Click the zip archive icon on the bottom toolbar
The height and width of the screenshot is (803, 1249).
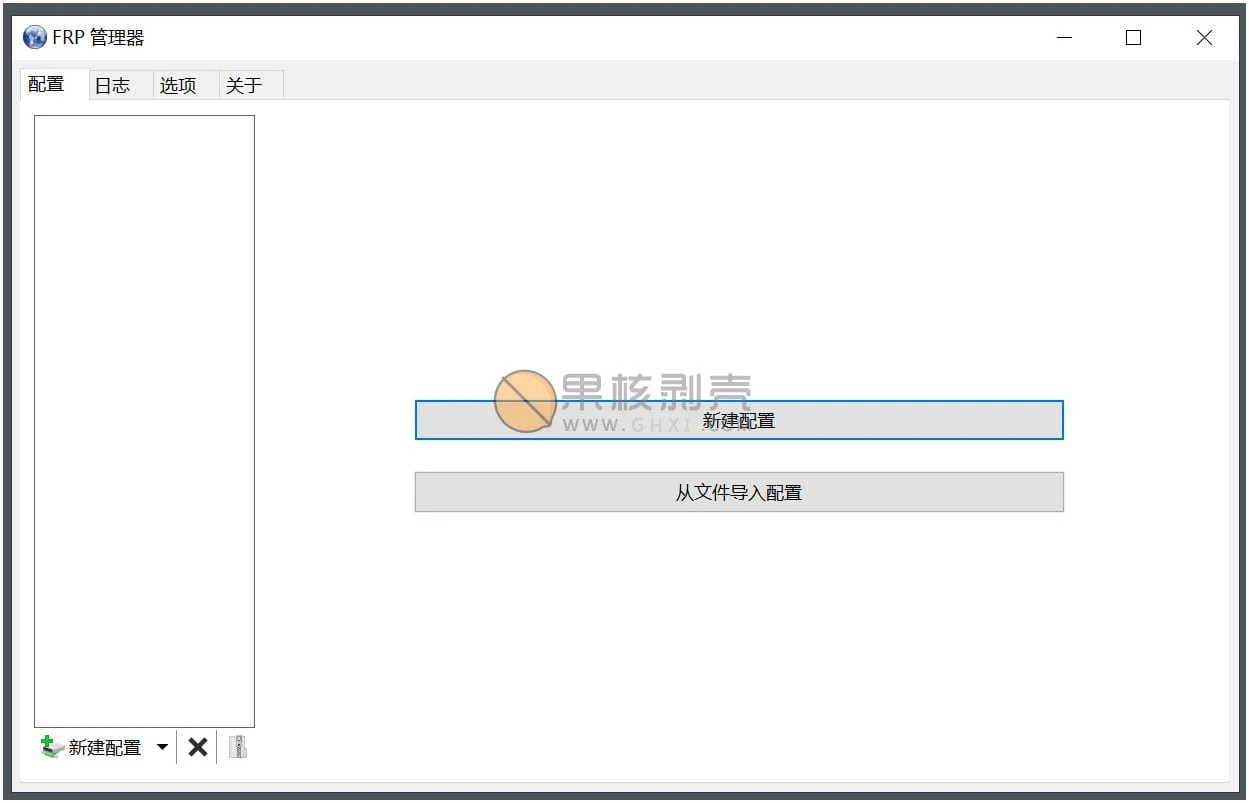pos(237,746)
